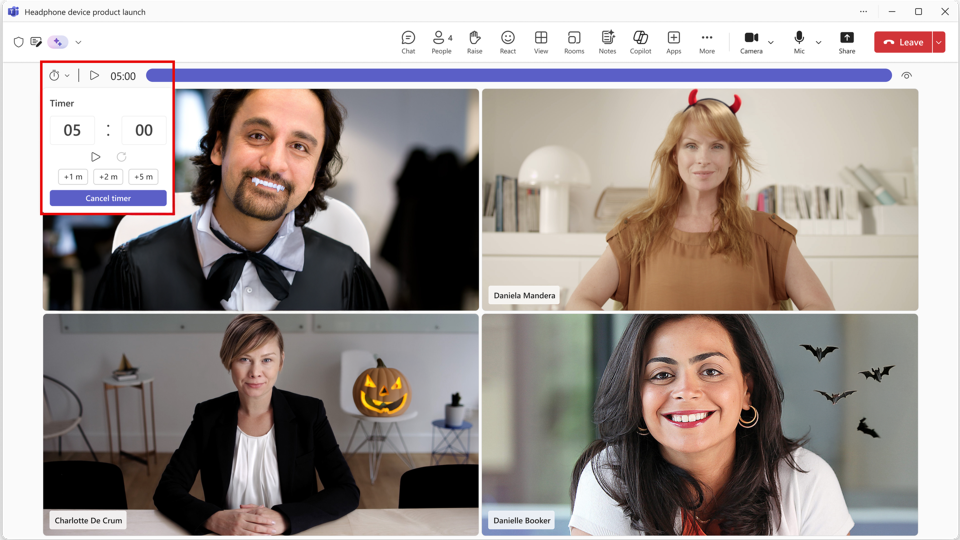960x540 pixels.
Task: Click the Daniela Mandera name label
Action: (x=525, y=295)
